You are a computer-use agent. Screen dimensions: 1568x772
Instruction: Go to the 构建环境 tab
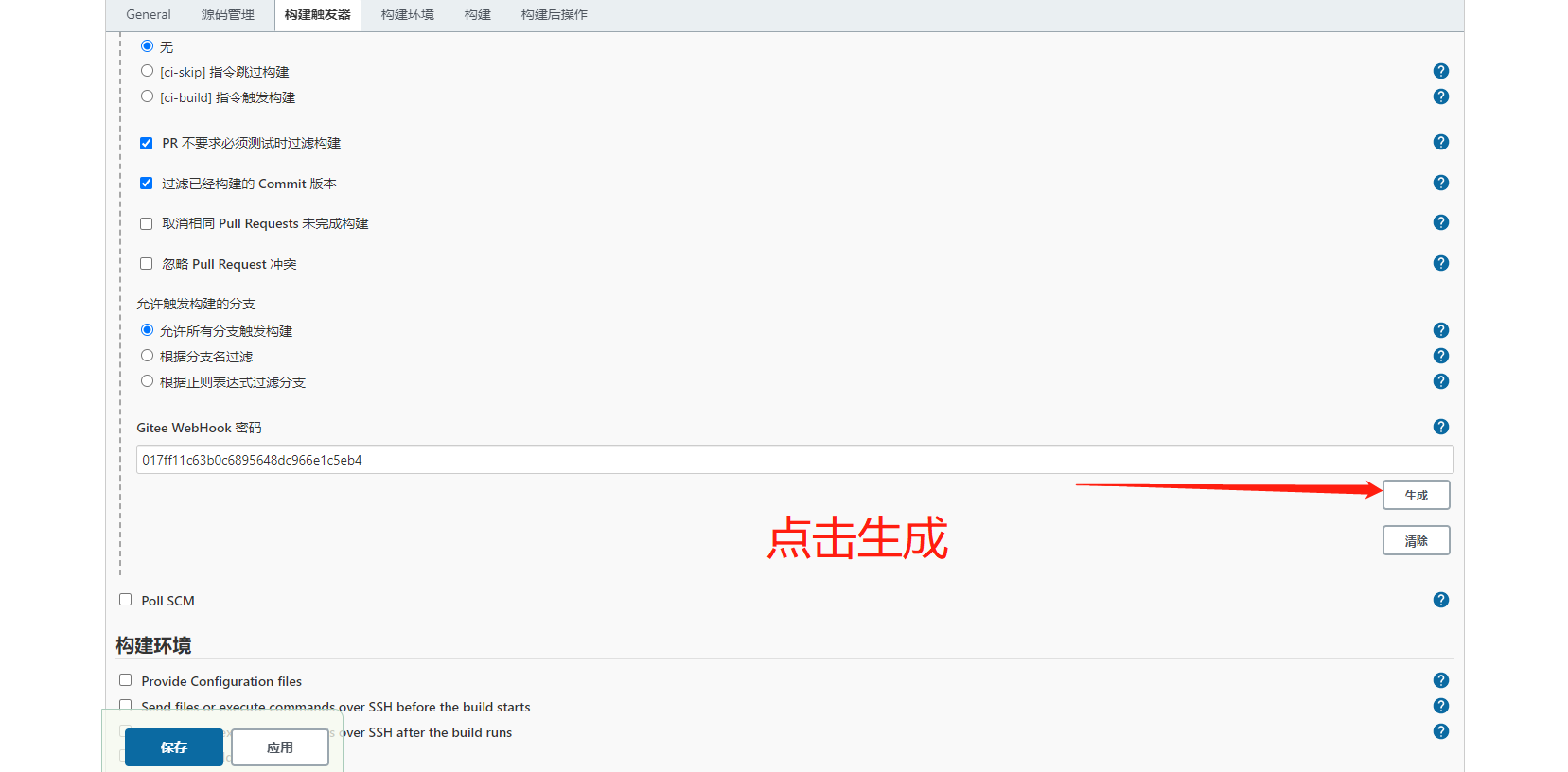click(x=408, y=14)
